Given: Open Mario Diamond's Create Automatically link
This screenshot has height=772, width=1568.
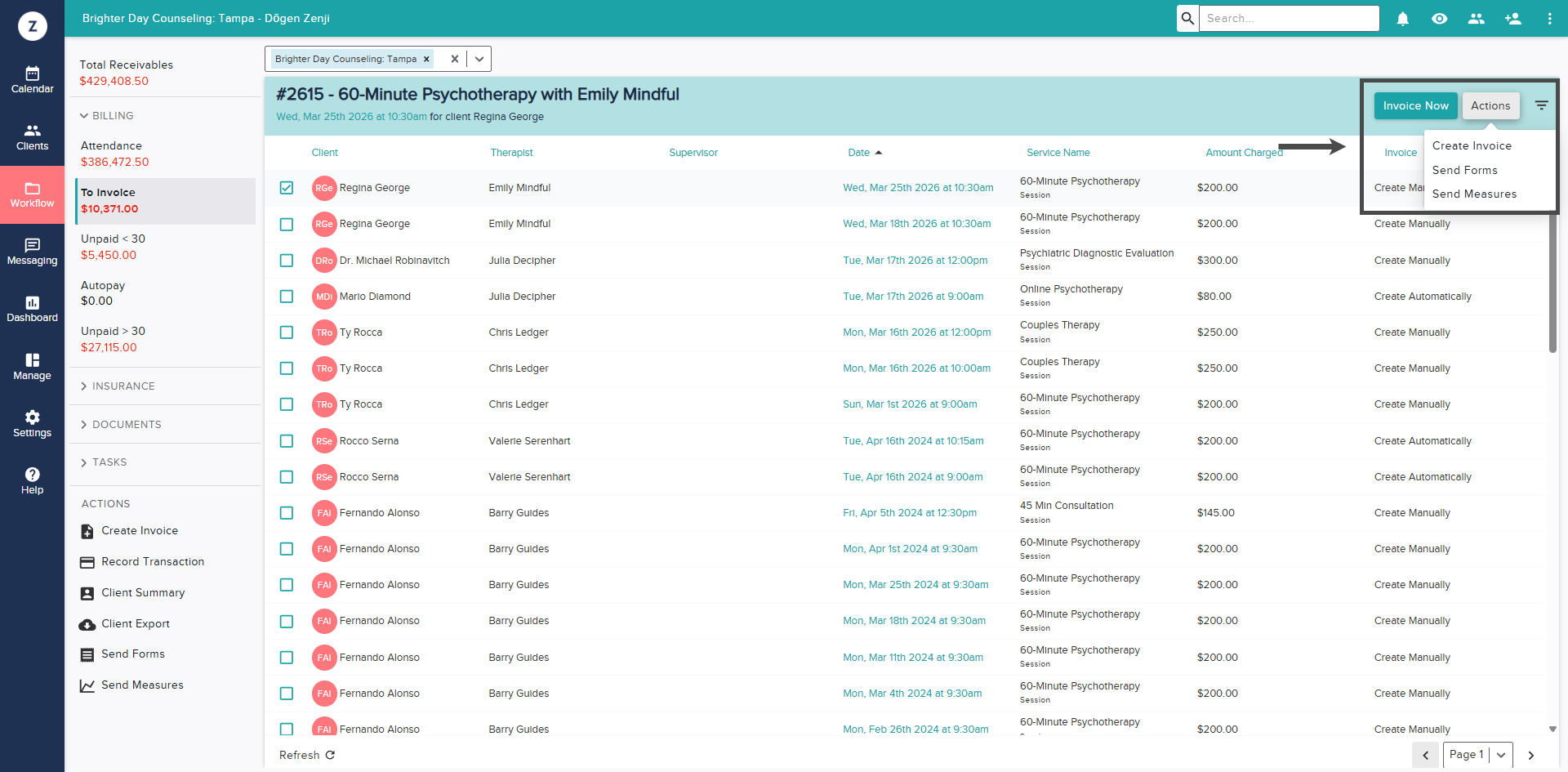Looking at the screenshot, I should tap(1423, 297).
